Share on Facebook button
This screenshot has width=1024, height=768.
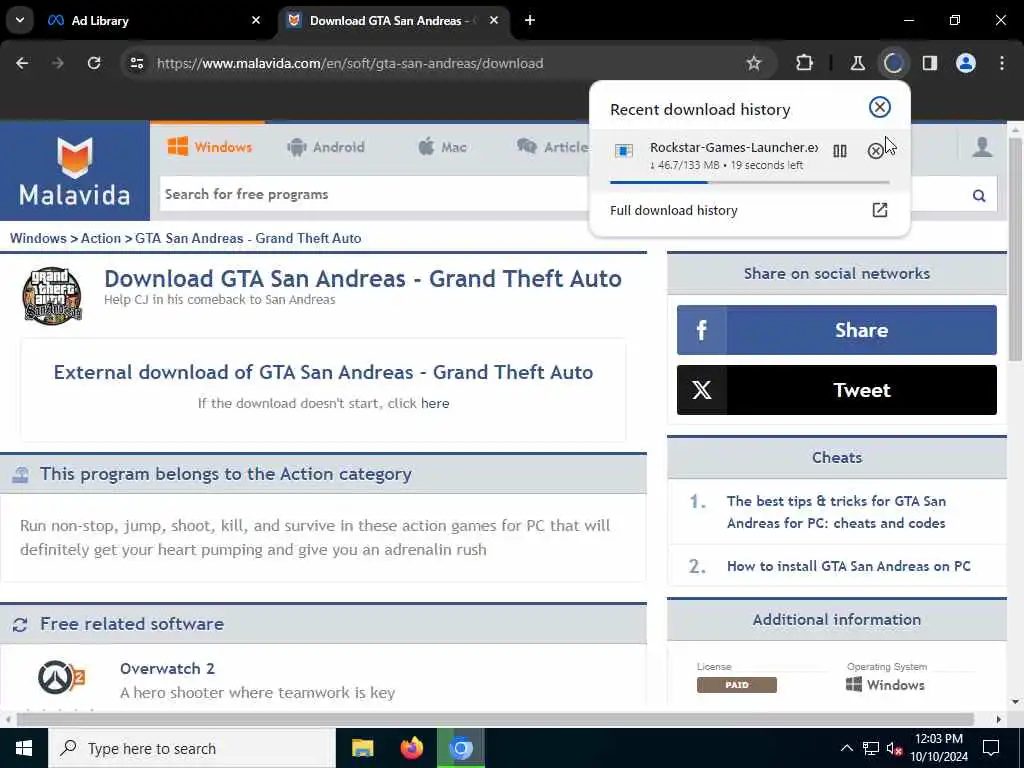[837, 330]
